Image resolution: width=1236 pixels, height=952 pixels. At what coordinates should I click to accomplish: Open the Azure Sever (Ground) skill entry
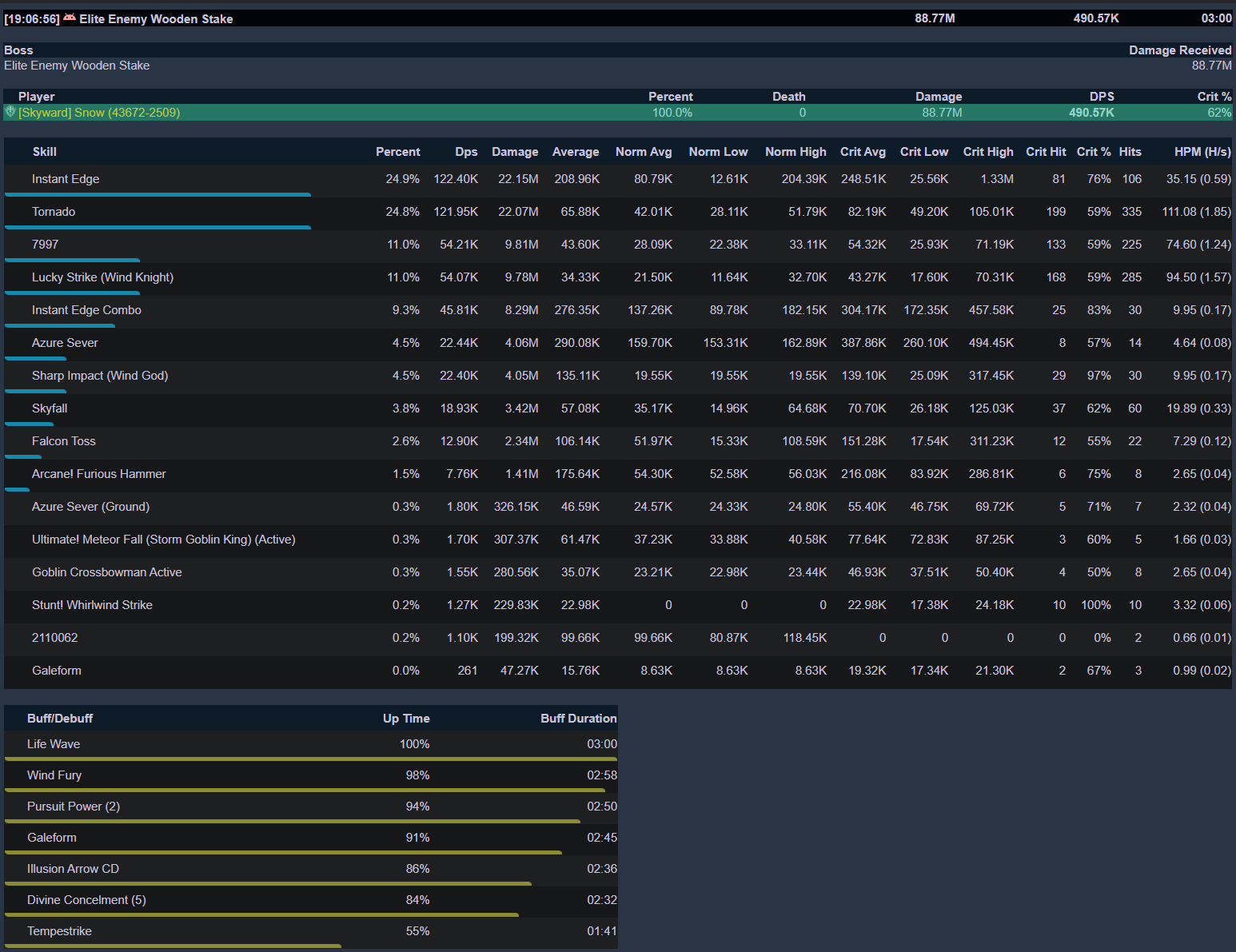[90, 507]
